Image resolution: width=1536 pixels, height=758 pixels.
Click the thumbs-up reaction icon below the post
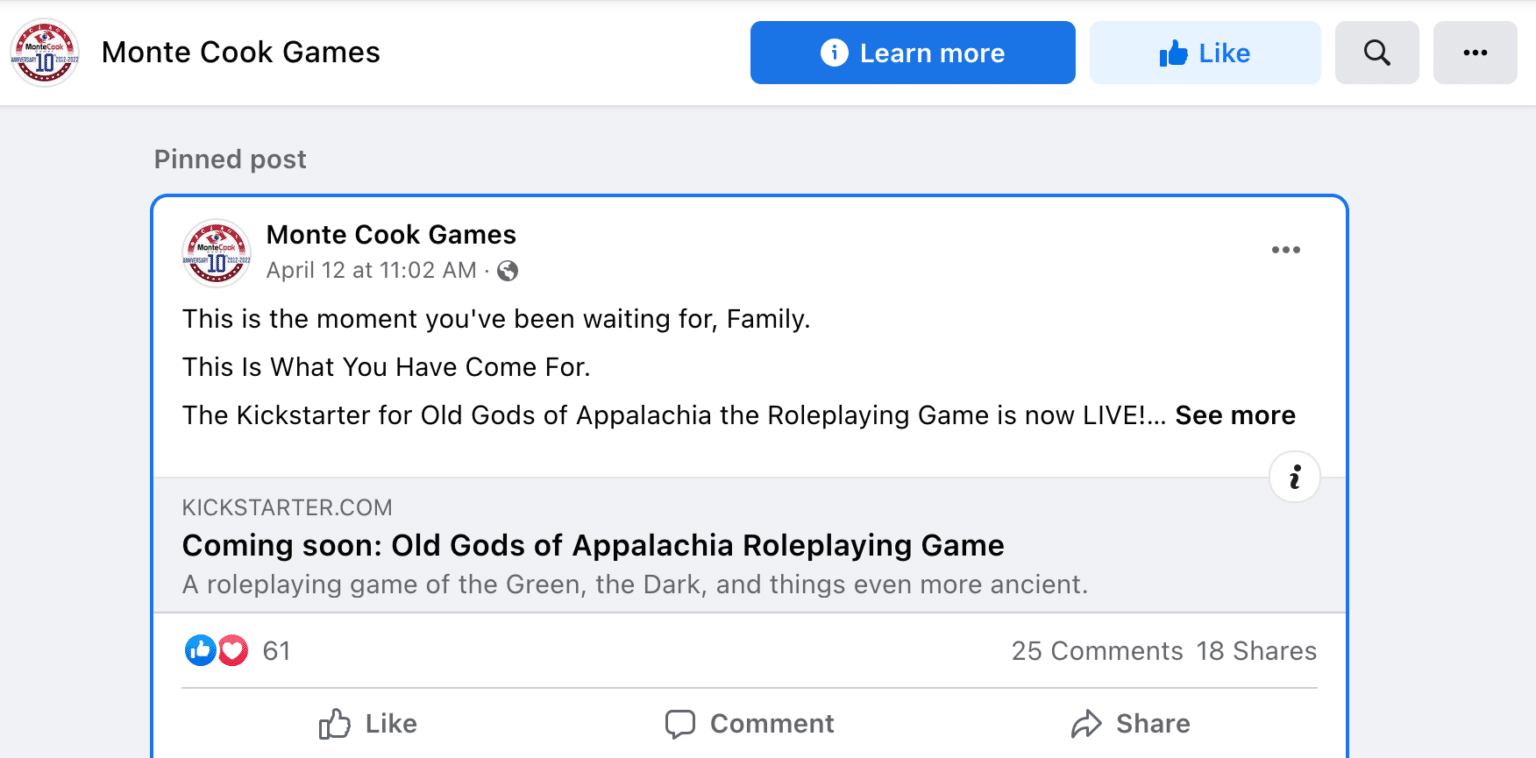[200, 650]
